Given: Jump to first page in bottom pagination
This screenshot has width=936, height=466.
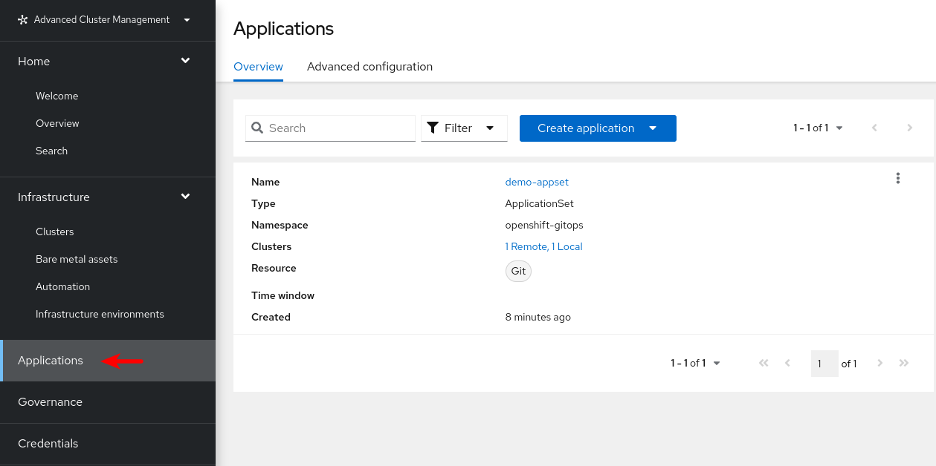Looking at the screenshot, I should coord(764,363).
